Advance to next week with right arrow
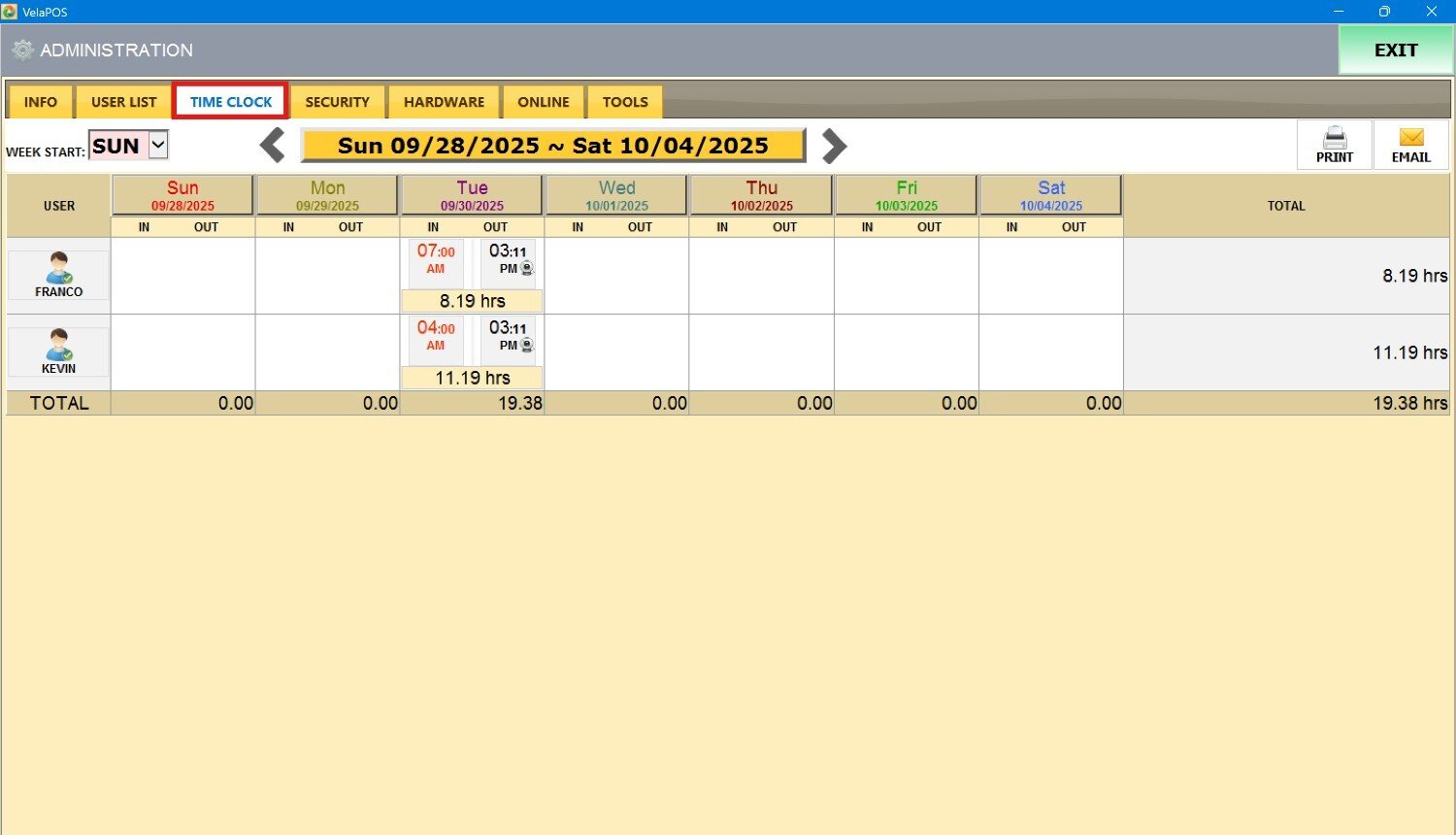This screenshot has height=835, width=1456. pyautogui.click(x=834, y=146)
